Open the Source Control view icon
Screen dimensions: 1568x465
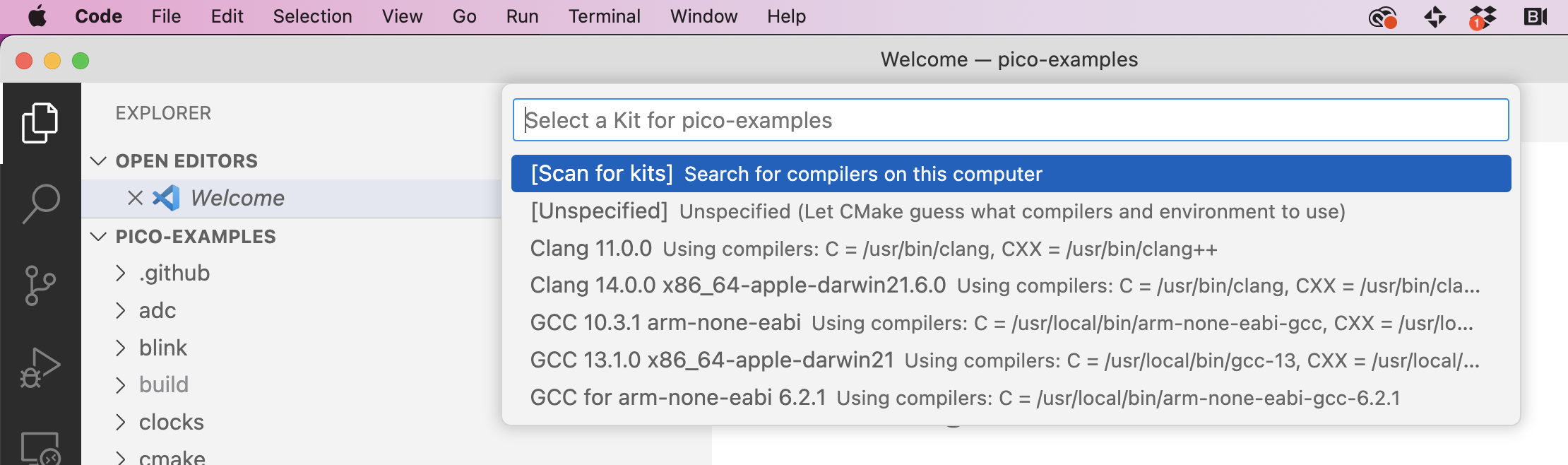point(40,286)
